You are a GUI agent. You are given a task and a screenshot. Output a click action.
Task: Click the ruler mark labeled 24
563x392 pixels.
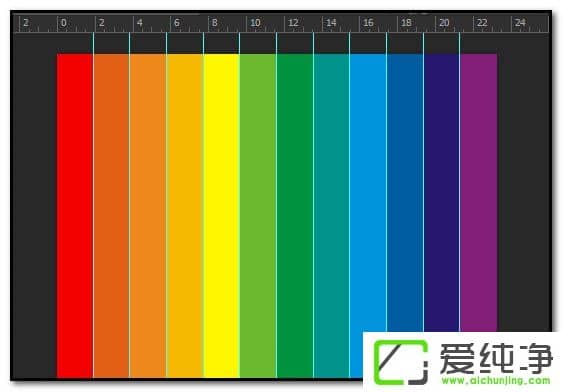pos(520,23)
